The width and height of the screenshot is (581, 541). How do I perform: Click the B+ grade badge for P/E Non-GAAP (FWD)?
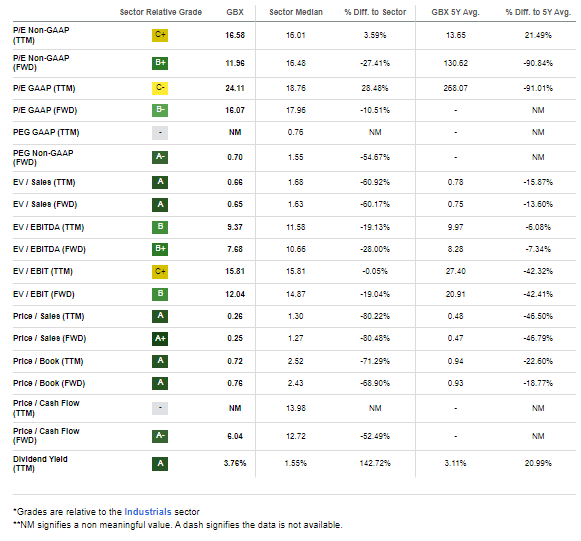(x=160, y=63)
